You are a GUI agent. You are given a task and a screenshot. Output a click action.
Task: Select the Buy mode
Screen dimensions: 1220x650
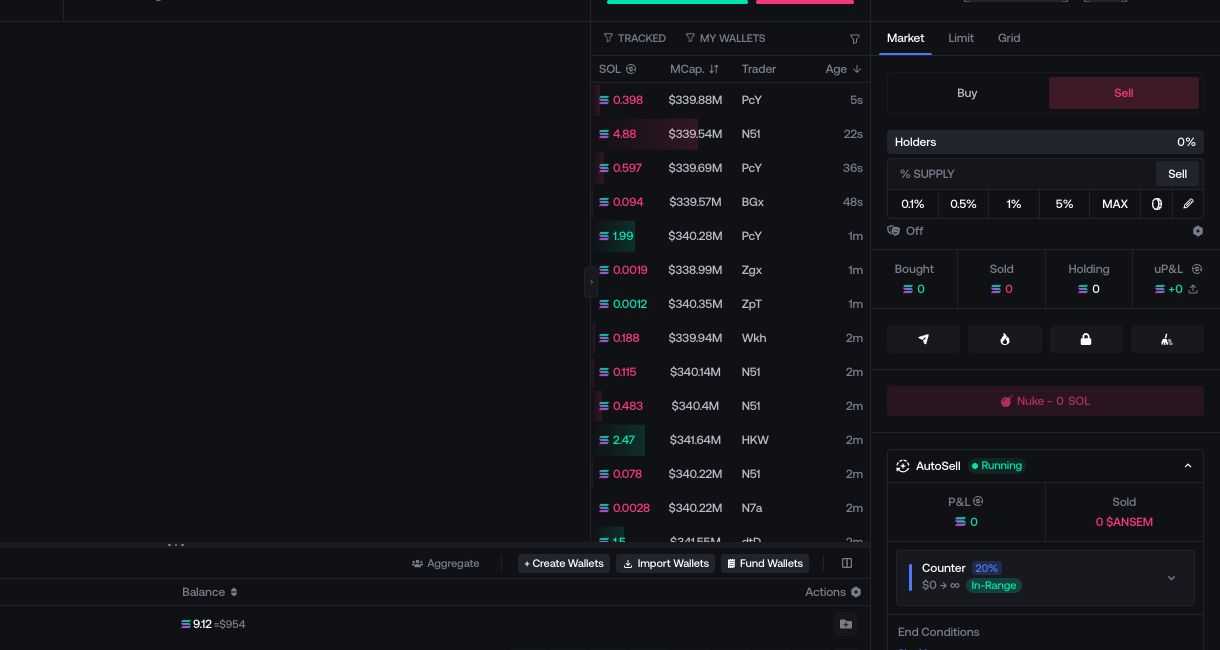click(967, 93)
